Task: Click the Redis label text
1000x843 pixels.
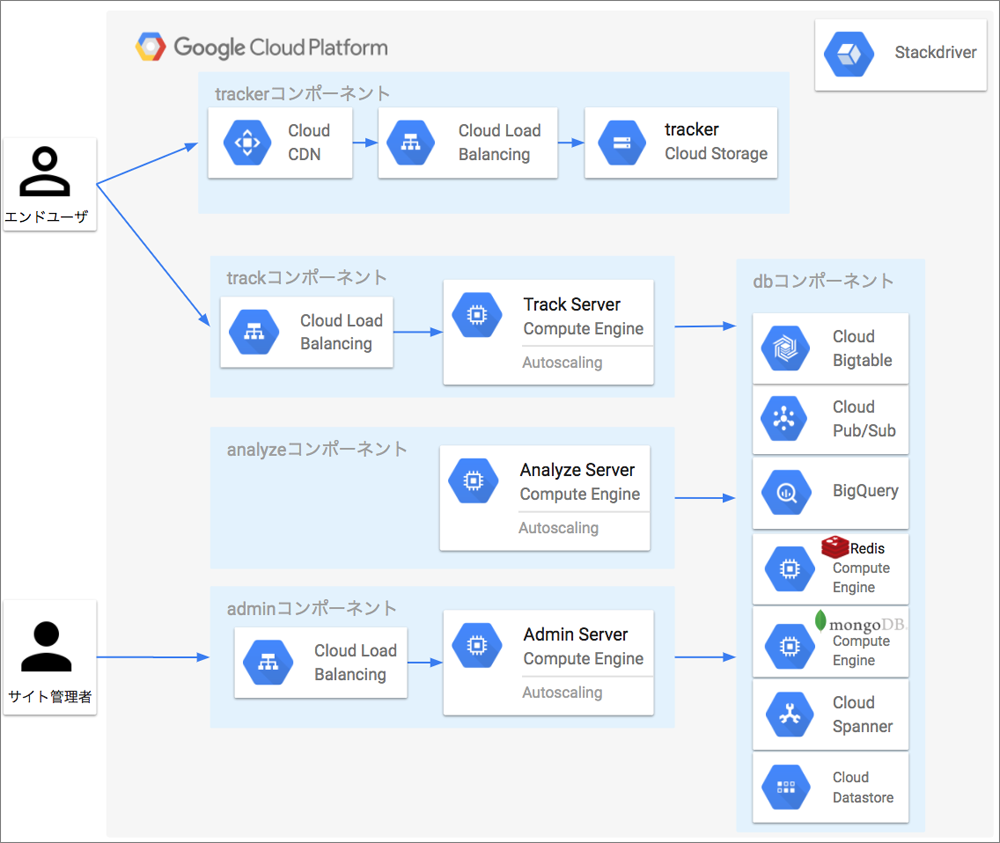Action: (867, 548)
